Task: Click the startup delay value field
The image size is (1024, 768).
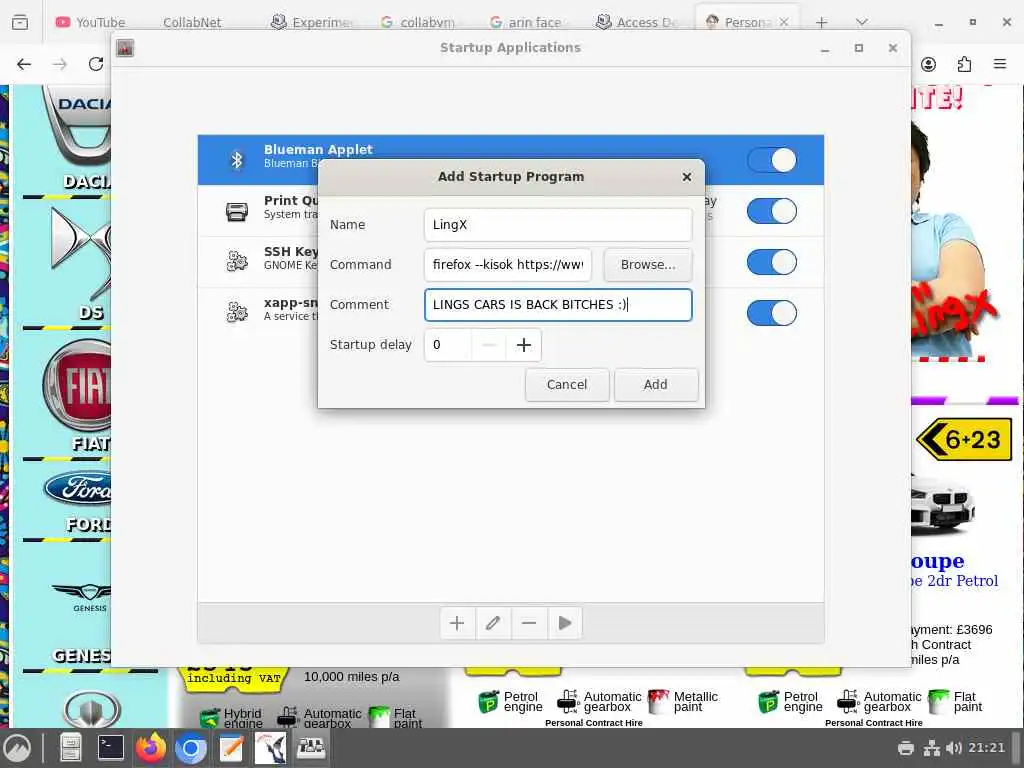Action: (x=448, y=345)
